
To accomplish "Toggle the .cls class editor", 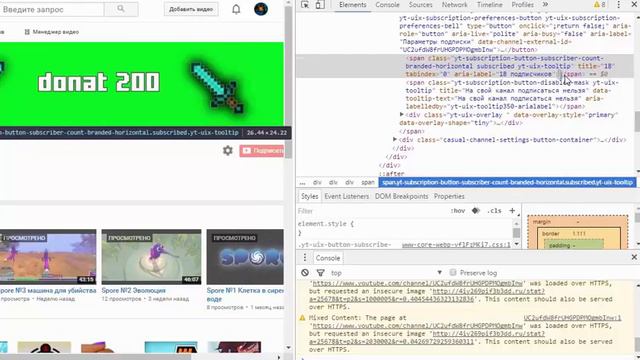I will coord(494,211).
